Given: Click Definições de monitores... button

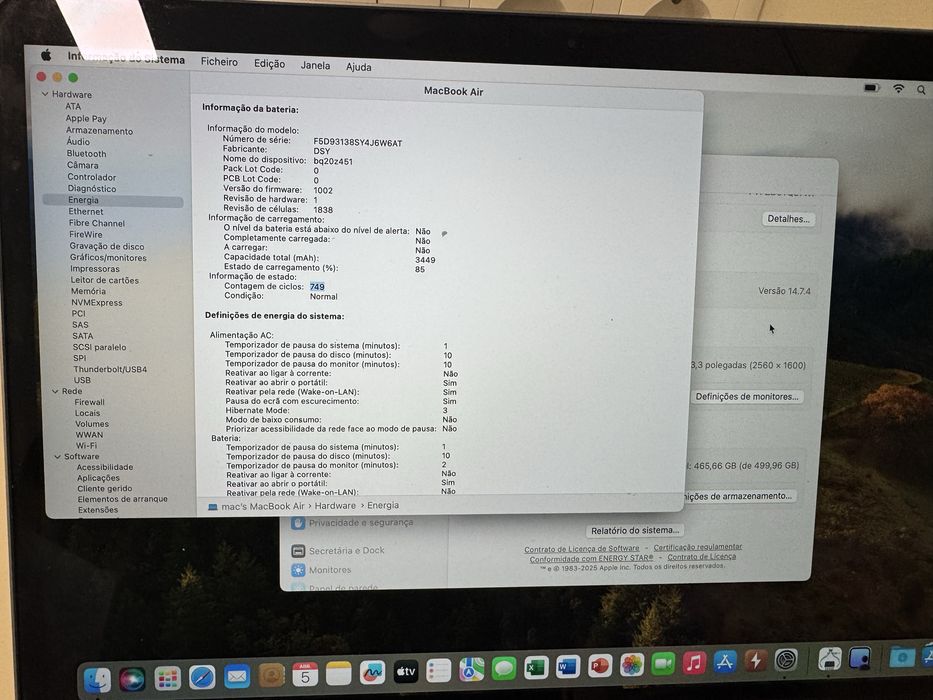Looking at the screenshot, I should [x=747, y=396].
